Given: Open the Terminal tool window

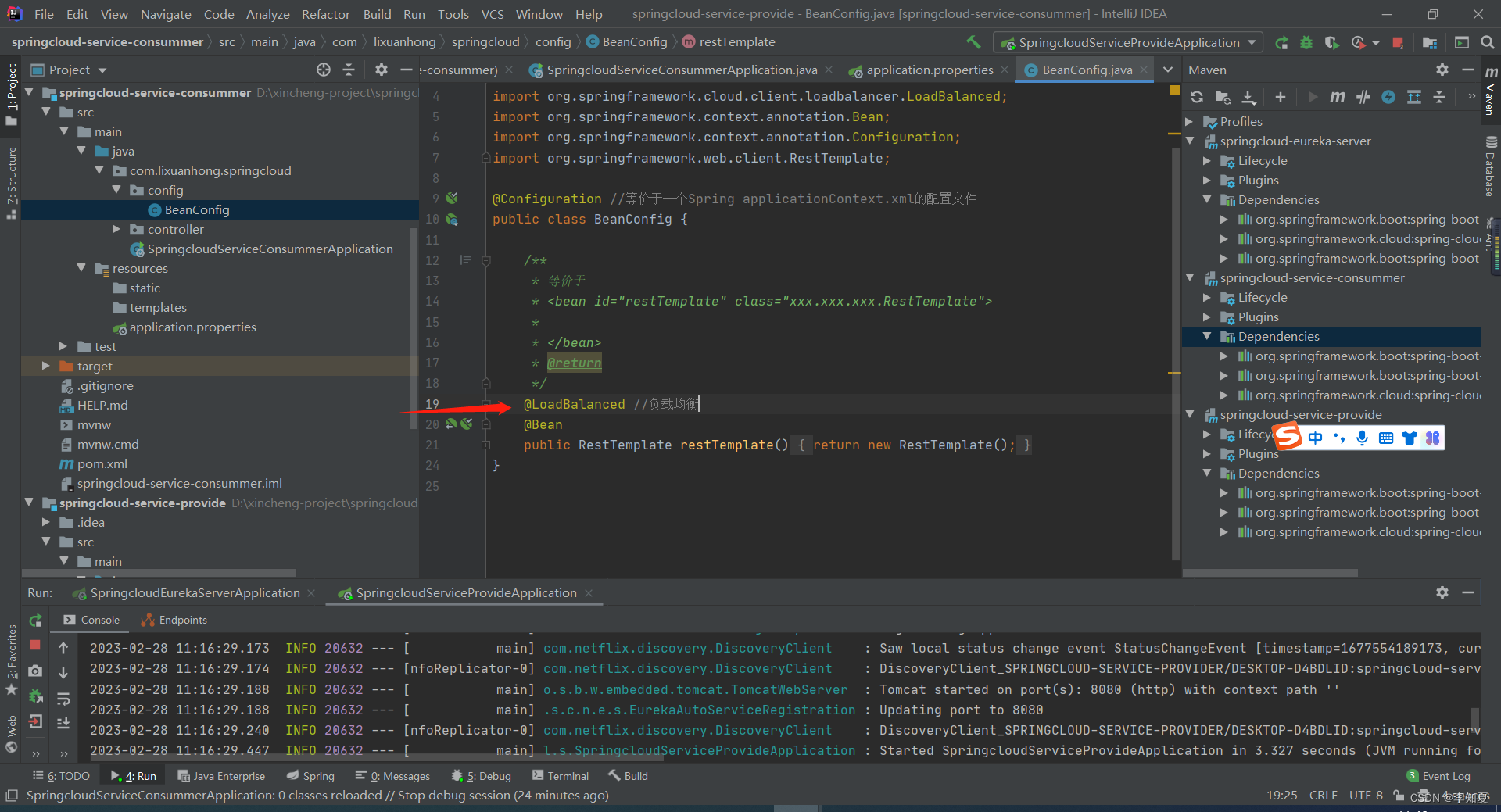Looking at the screenshot, I should 560,775.
